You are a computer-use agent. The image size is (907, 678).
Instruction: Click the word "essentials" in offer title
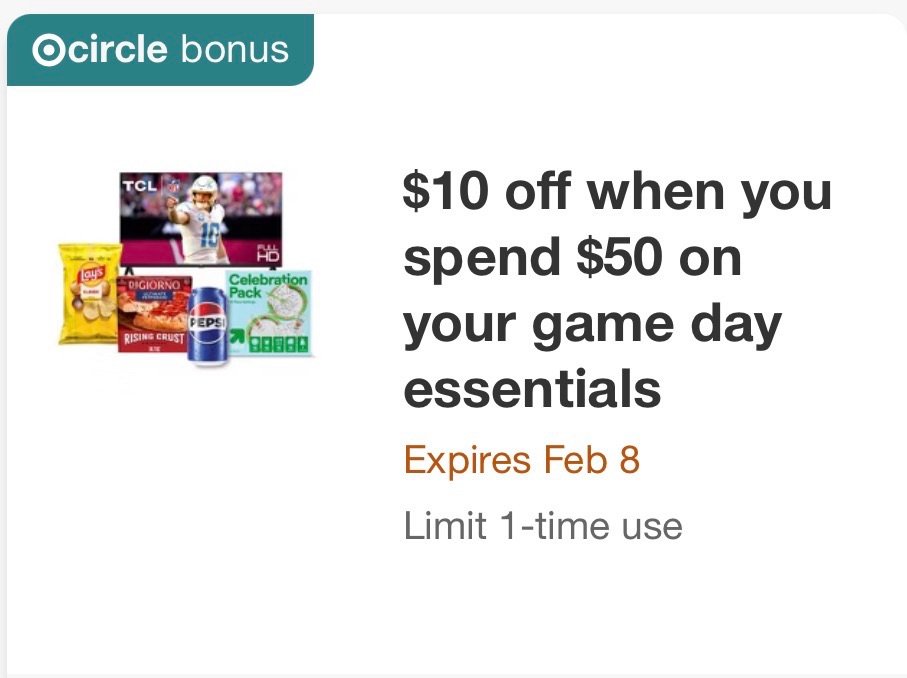(532, 388)
